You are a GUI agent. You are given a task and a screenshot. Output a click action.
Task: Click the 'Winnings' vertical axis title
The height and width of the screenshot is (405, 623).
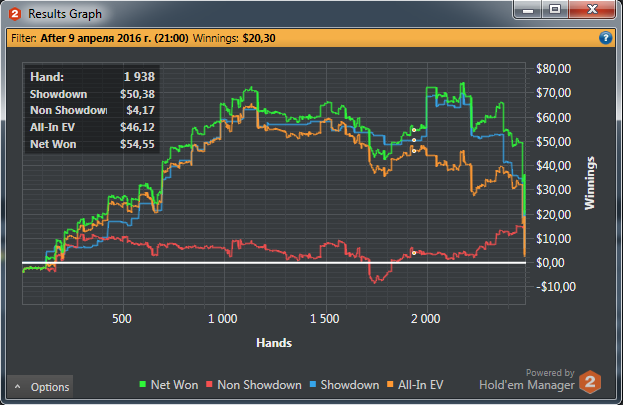(x=590, y=183)
